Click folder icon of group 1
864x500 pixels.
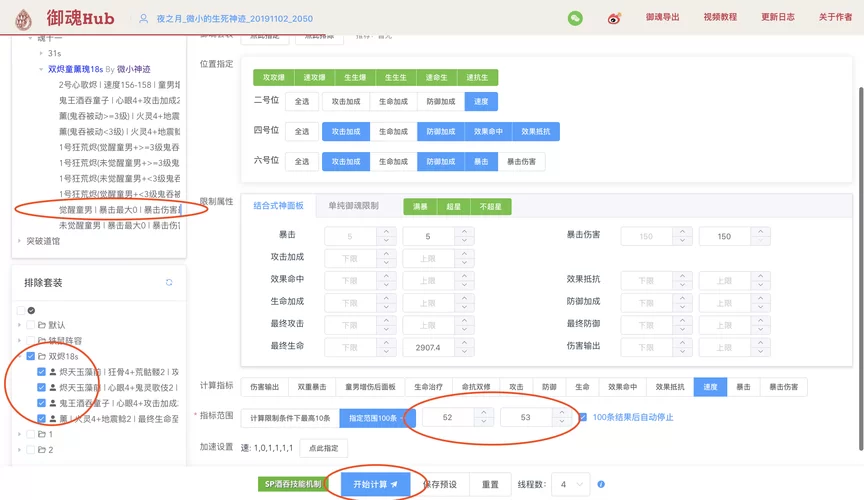tap(41, 434)
